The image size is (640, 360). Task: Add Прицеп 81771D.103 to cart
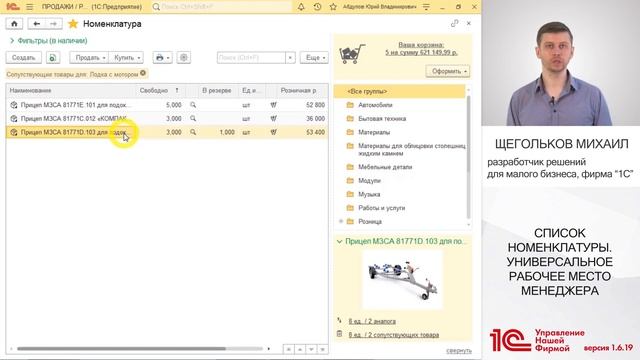[273, 132]
